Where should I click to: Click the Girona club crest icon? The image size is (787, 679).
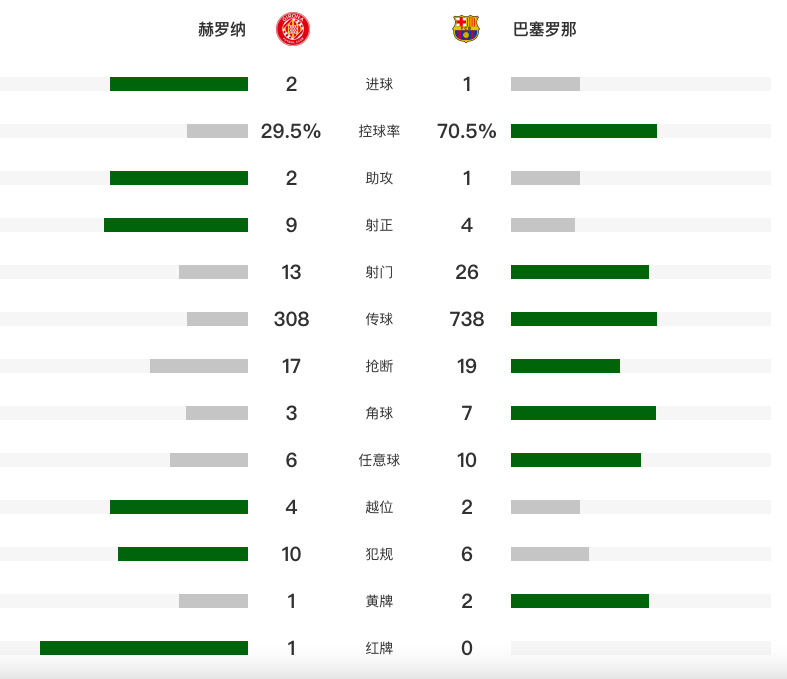pos(291,30)
